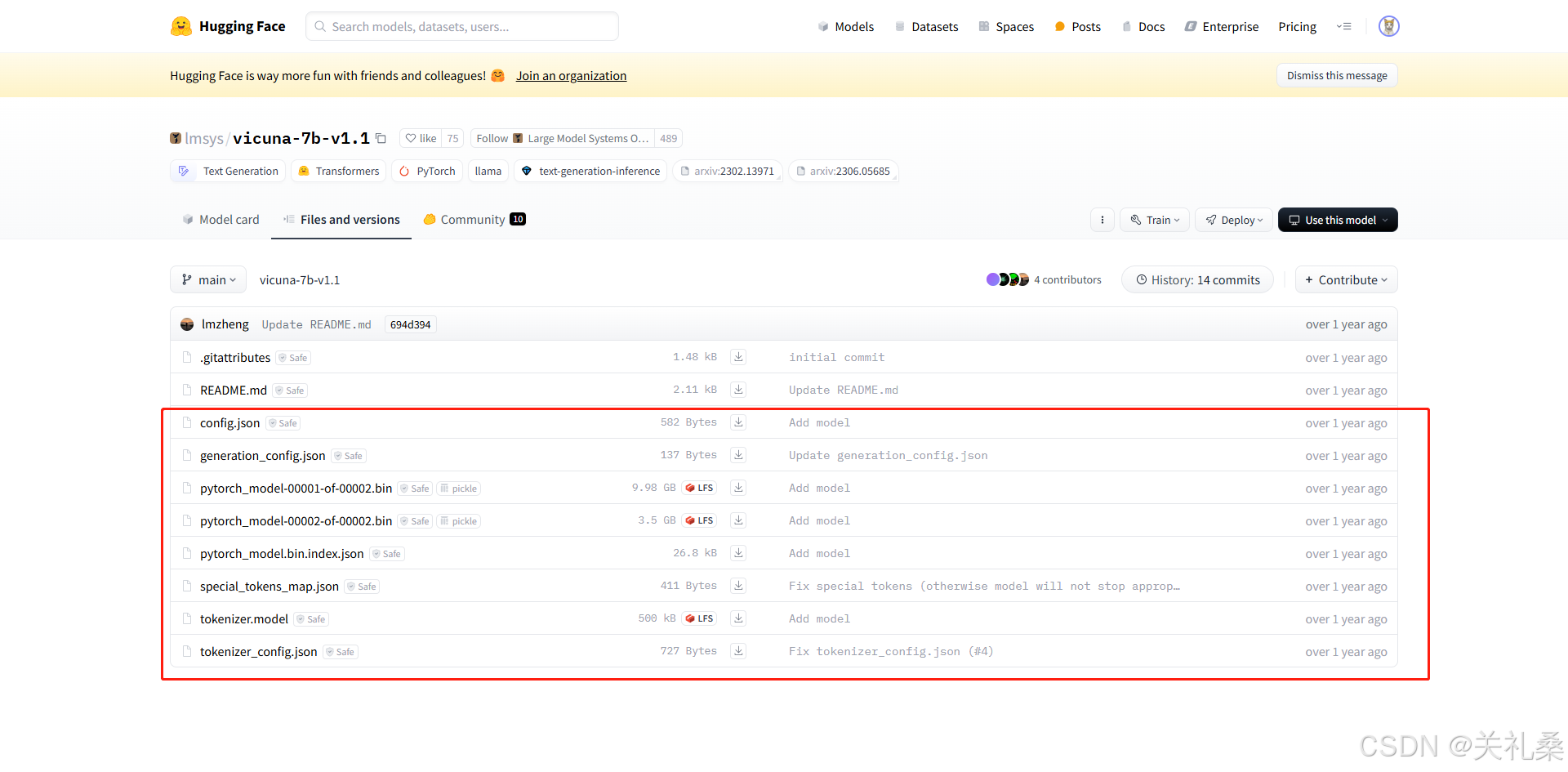This screenshot has height=772, width=1568.
Task: Download pytorch_model-00001-of-00002.bin
Action: click(738, 488)
